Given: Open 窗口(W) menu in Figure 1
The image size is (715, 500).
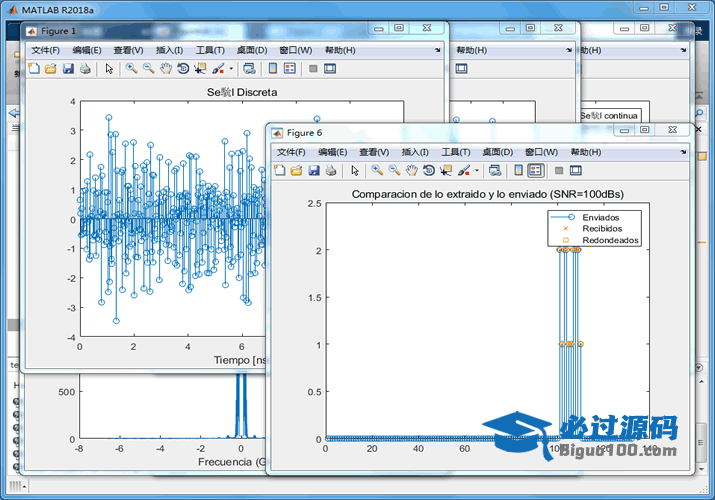Looking at the screenshot, I should (x=295, y=50).
